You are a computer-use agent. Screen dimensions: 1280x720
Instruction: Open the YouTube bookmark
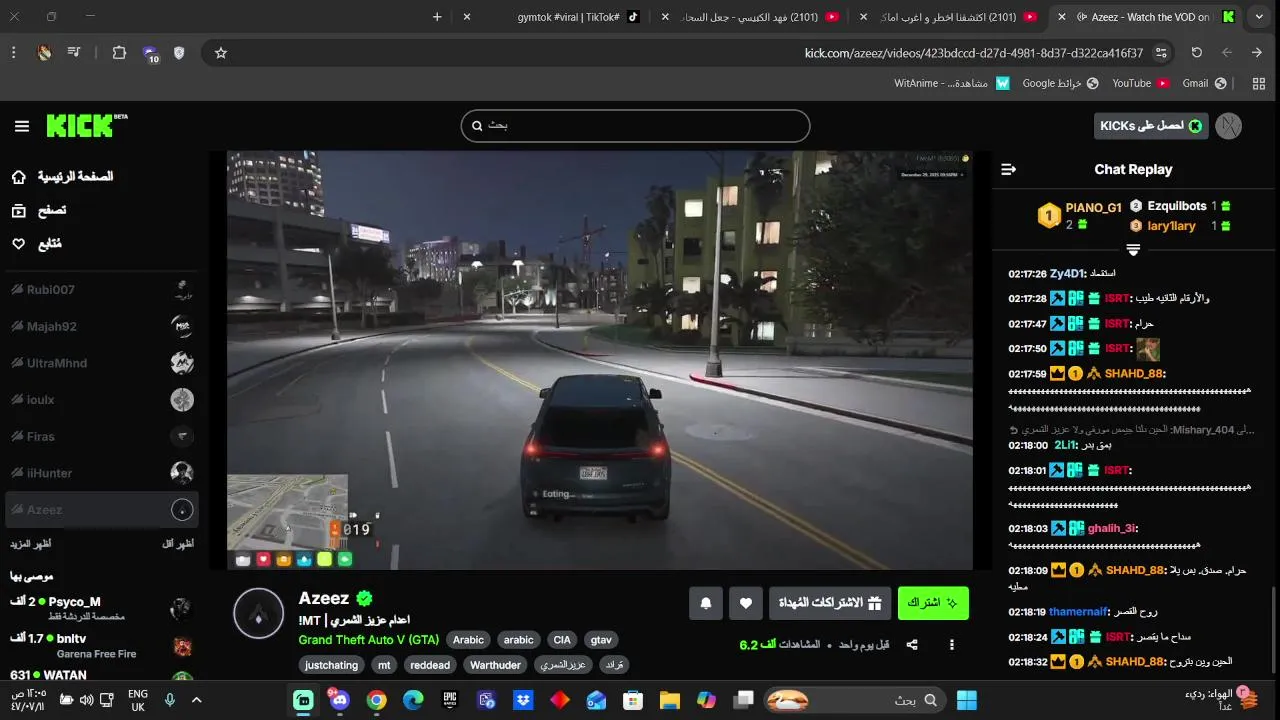[x=1141, y=83]
